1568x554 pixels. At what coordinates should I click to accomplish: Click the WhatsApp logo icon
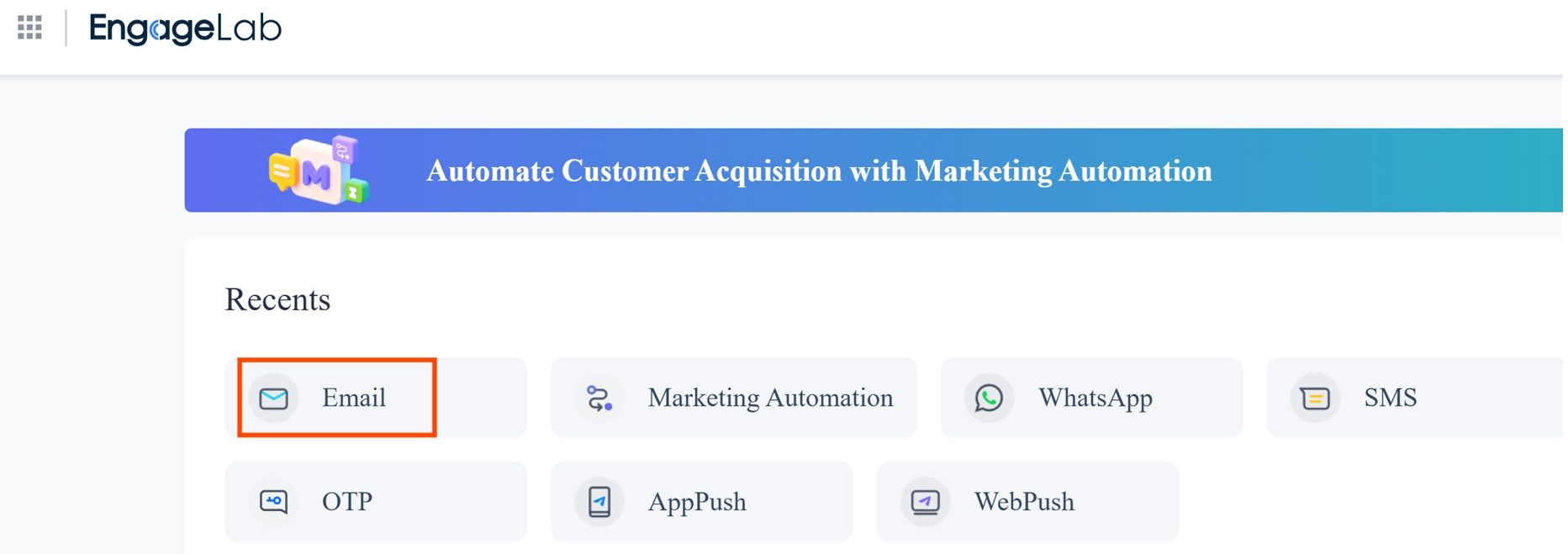tap(989, 398)
